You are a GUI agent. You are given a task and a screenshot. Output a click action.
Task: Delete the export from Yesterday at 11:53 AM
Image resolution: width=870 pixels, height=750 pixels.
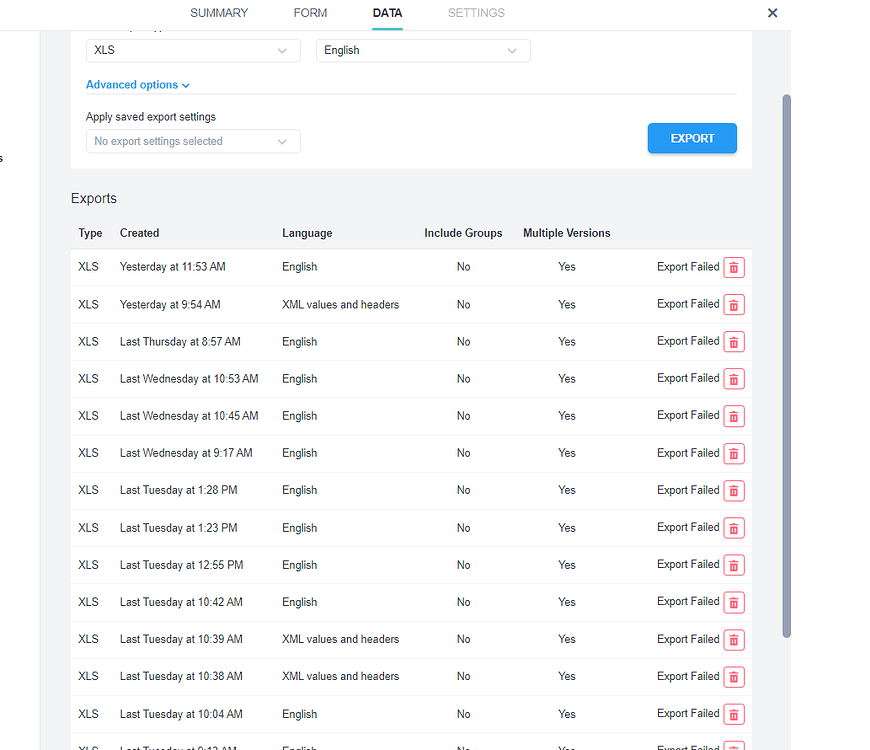coord(734,267)
